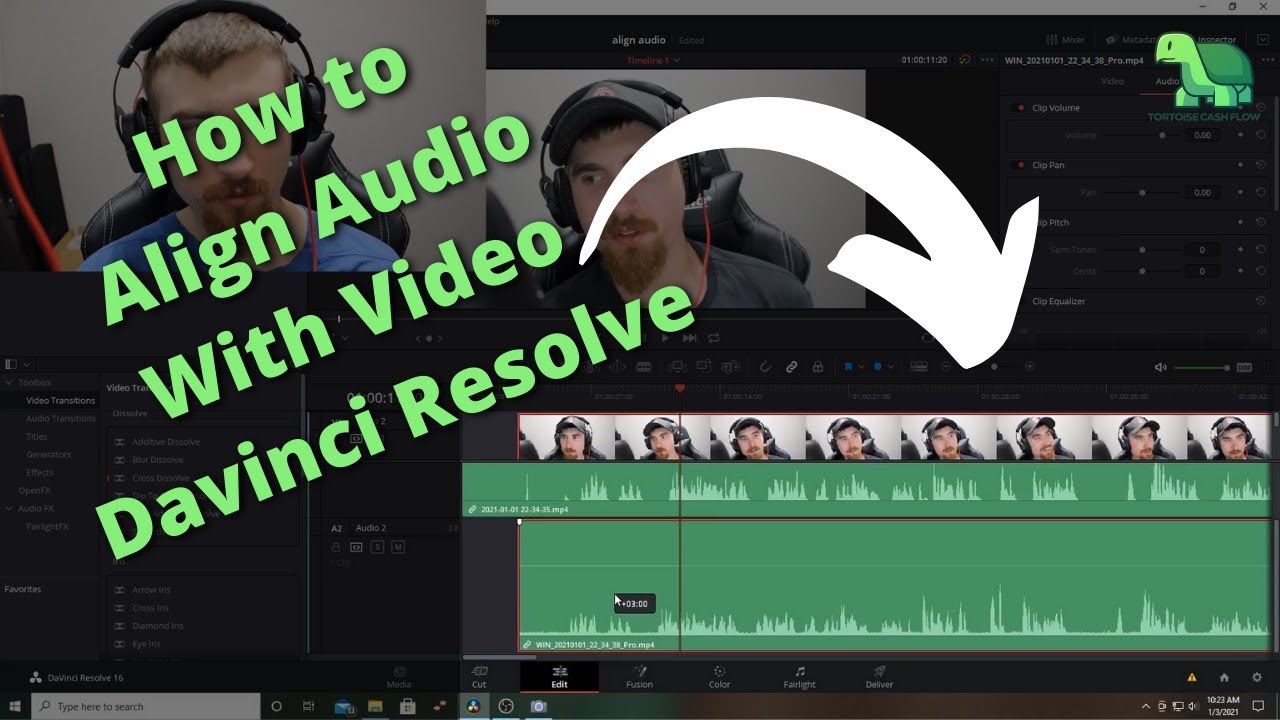Expand the Inspector panel with chevron button

point(1263,40)
